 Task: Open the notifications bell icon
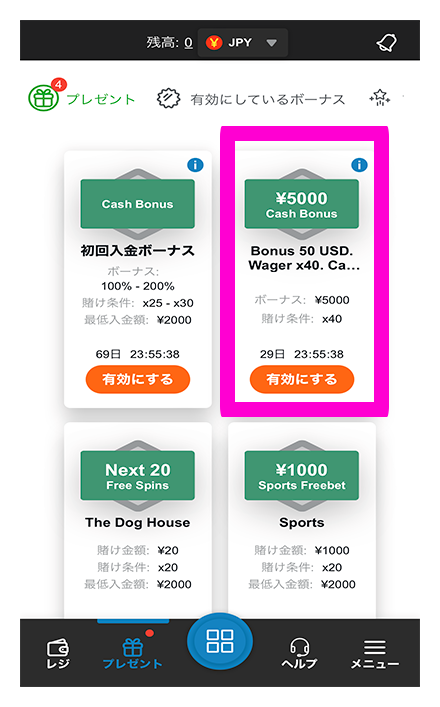click(x=386, y=43)
